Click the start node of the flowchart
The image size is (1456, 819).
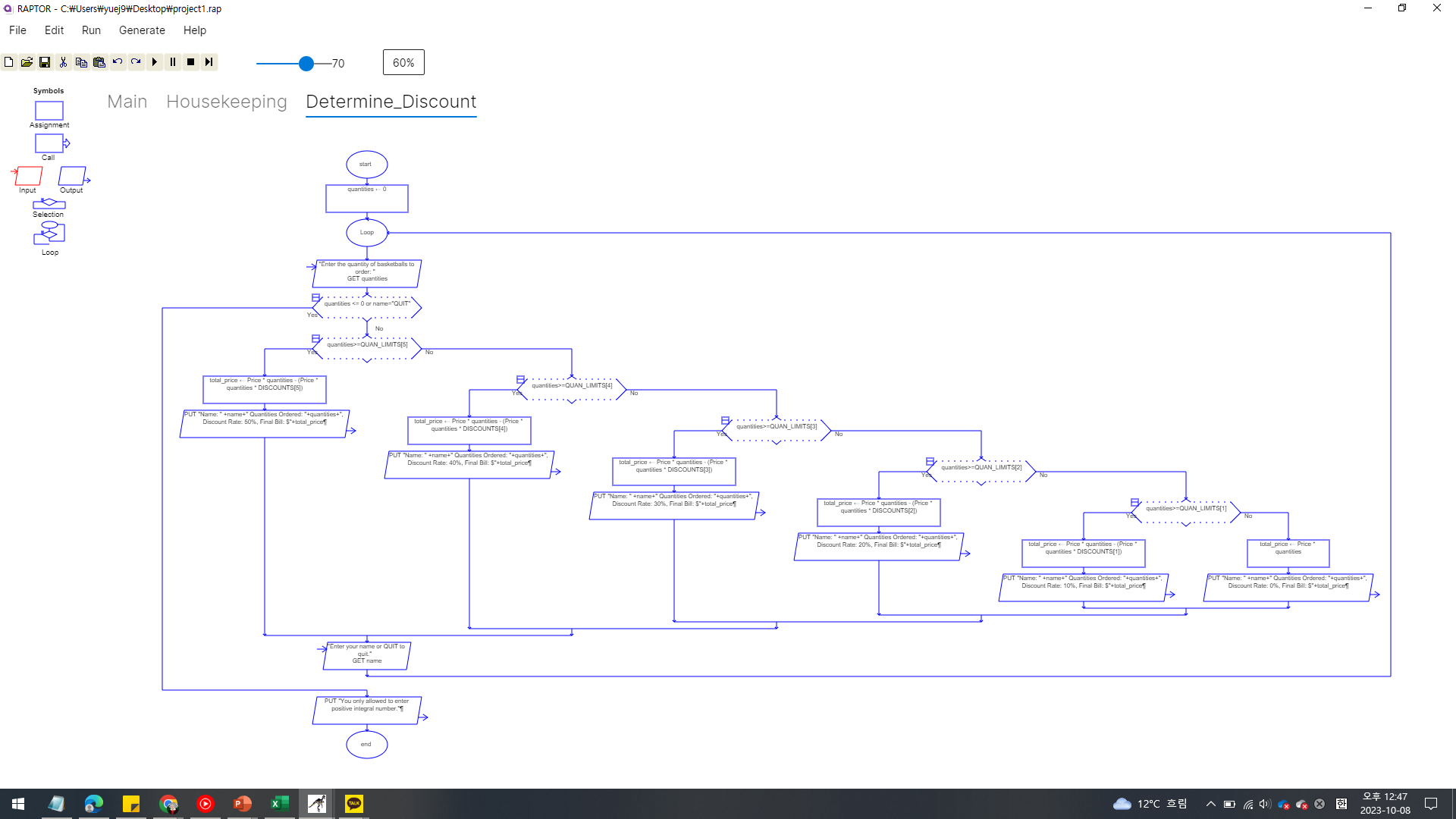click(366, 164)
